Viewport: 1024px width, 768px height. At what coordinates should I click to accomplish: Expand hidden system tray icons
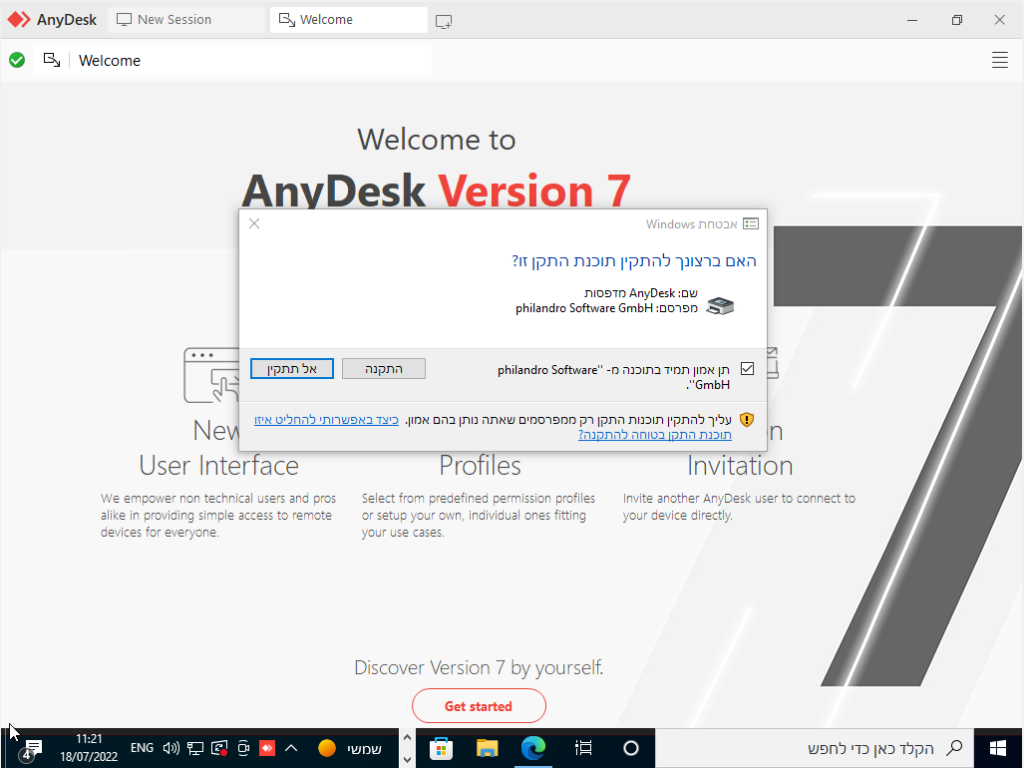(291, 748)
